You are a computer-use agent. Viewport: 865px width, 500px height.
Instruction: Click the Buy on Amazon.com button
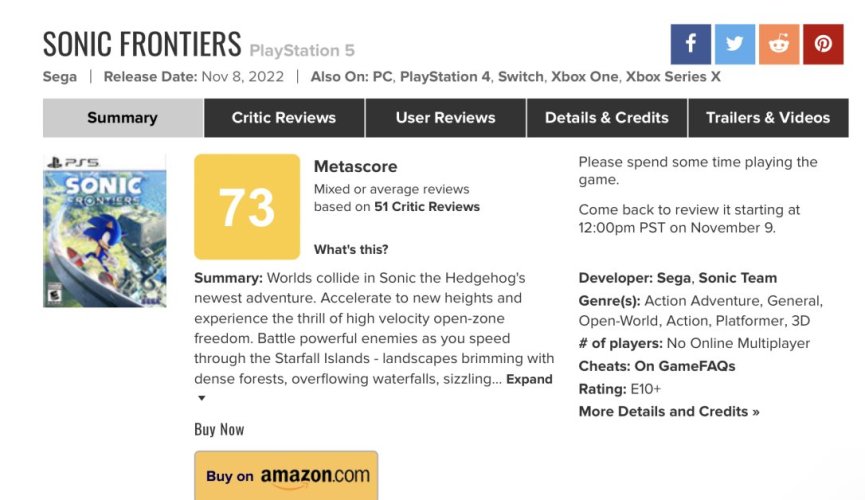click(x=286, y=476)
